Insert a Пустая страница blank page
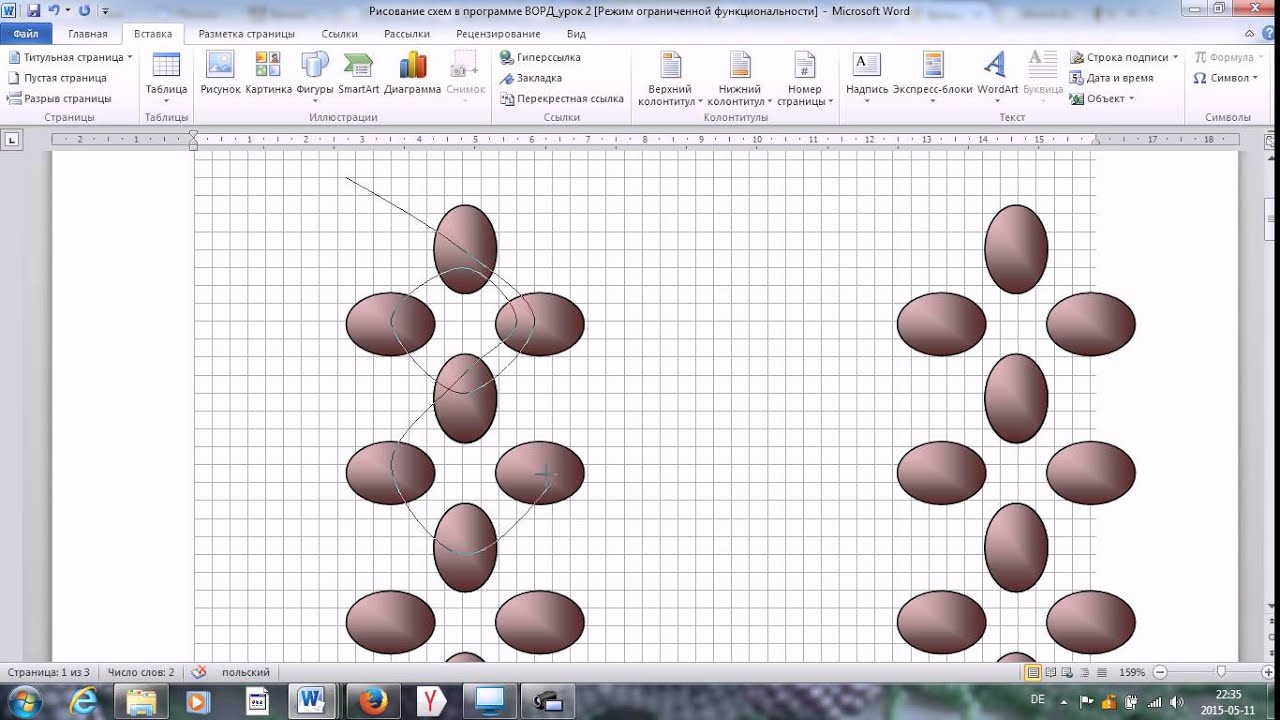Image resolution: width=1280 pixels, height=720 pixels. [58, 78]
